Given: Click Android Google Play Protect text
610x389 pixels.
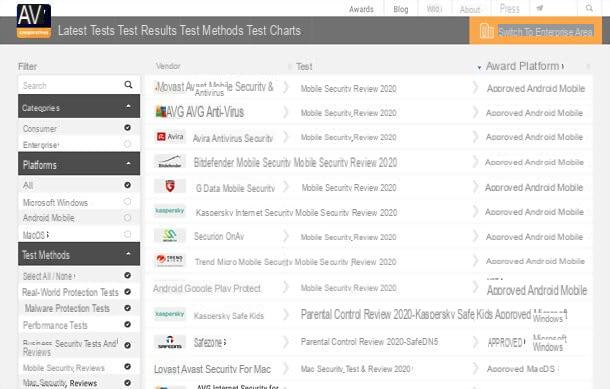Looking at the screenshot, I should coord(207,288).
